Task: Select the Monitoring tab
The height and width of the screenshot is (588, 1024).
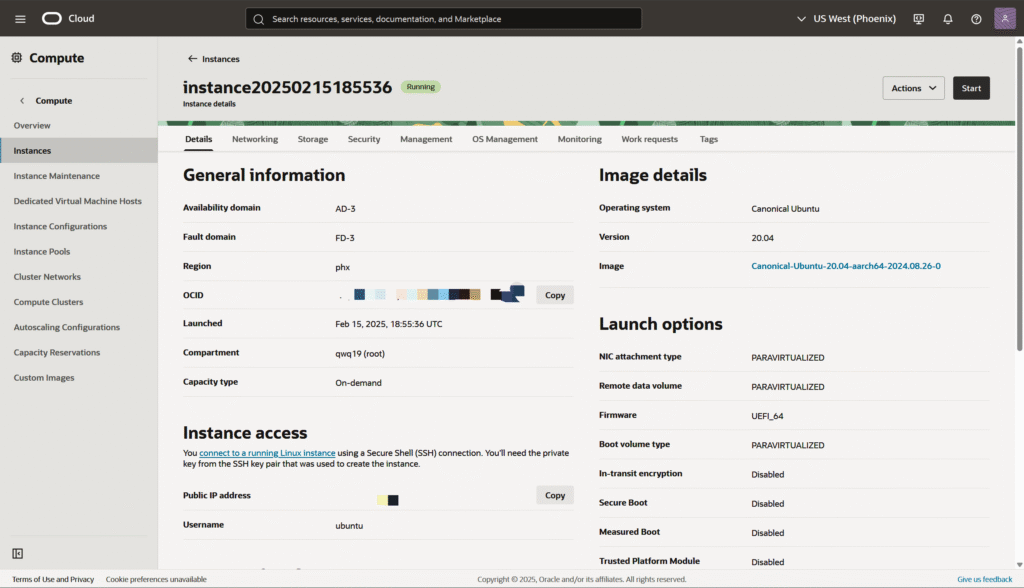Action: point(580,139)
